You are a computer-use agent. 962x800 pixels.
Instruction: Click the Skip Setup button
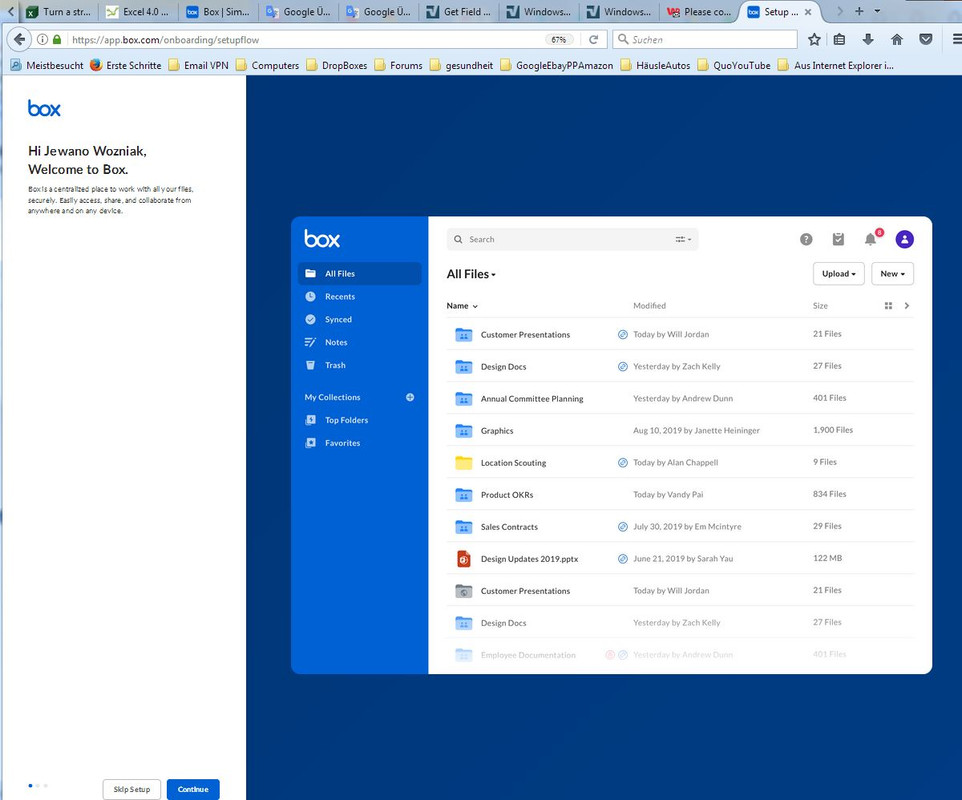(131, 789)
